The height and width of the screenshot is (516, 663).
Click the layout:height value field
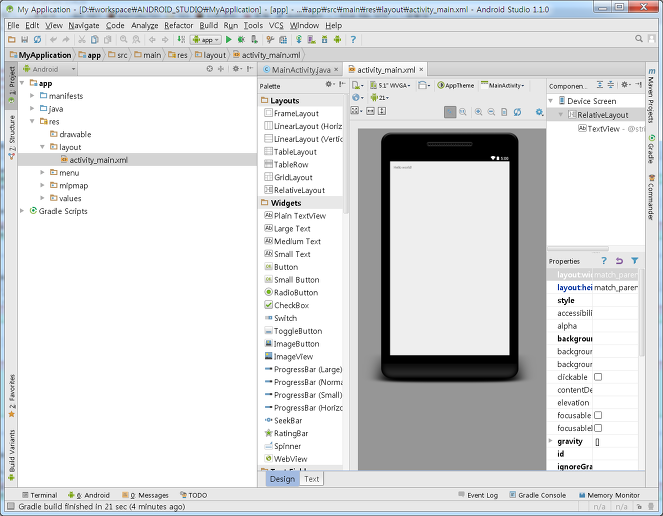[616, 287]
